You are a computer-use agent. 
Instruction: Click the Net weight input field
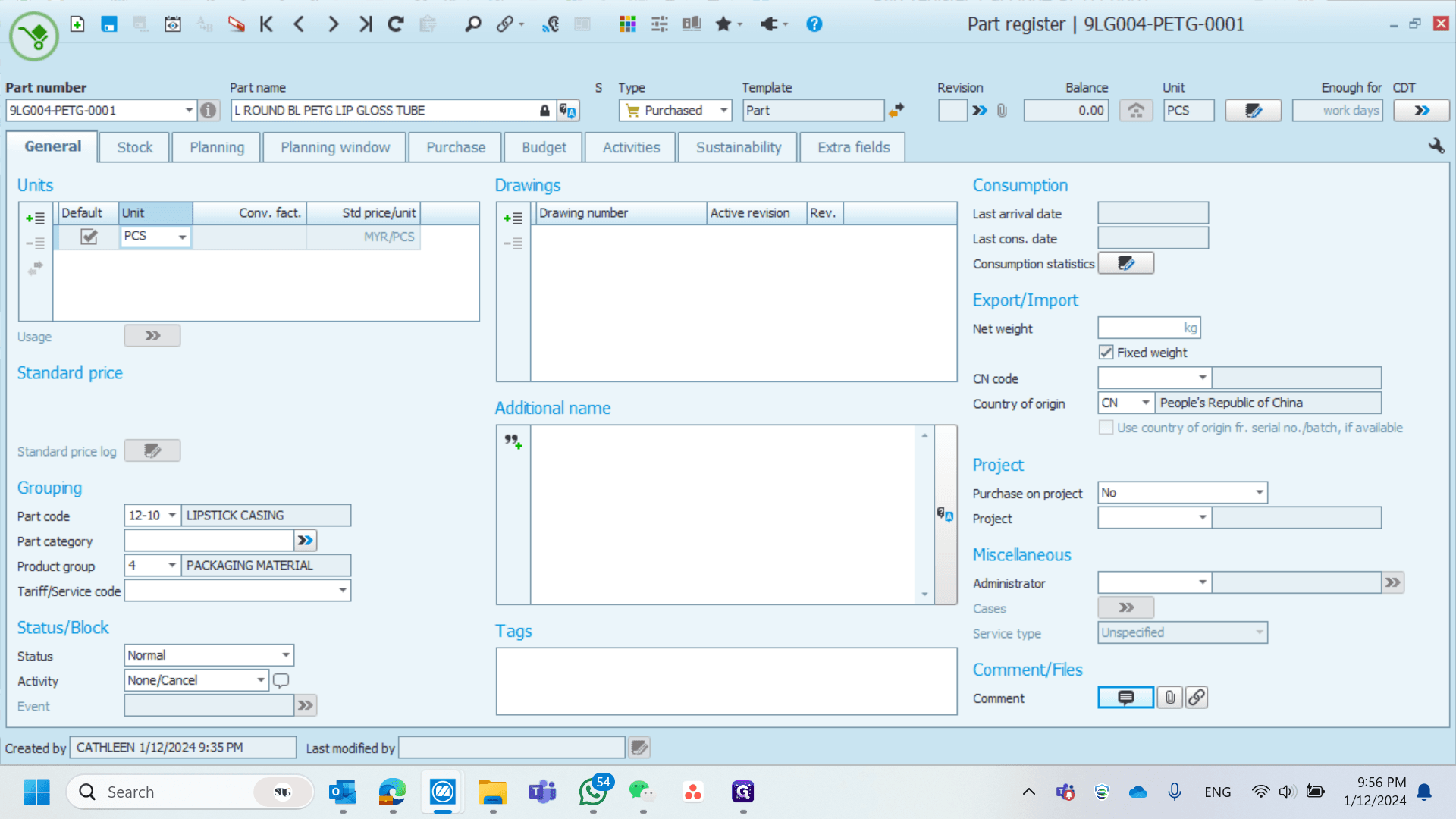(1149, 328)
